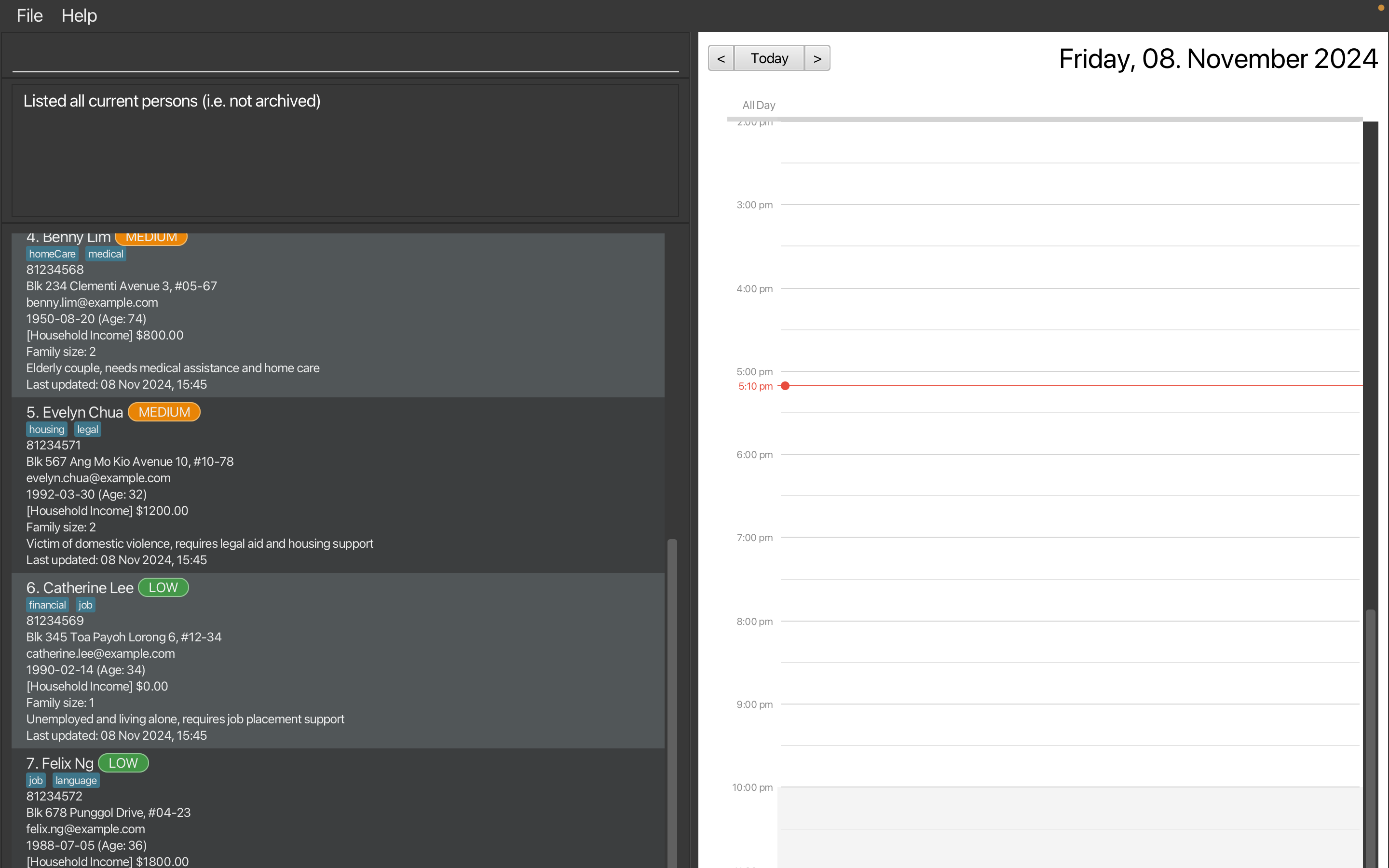Click the 'All Day' section header in calendar

(757, 104)
